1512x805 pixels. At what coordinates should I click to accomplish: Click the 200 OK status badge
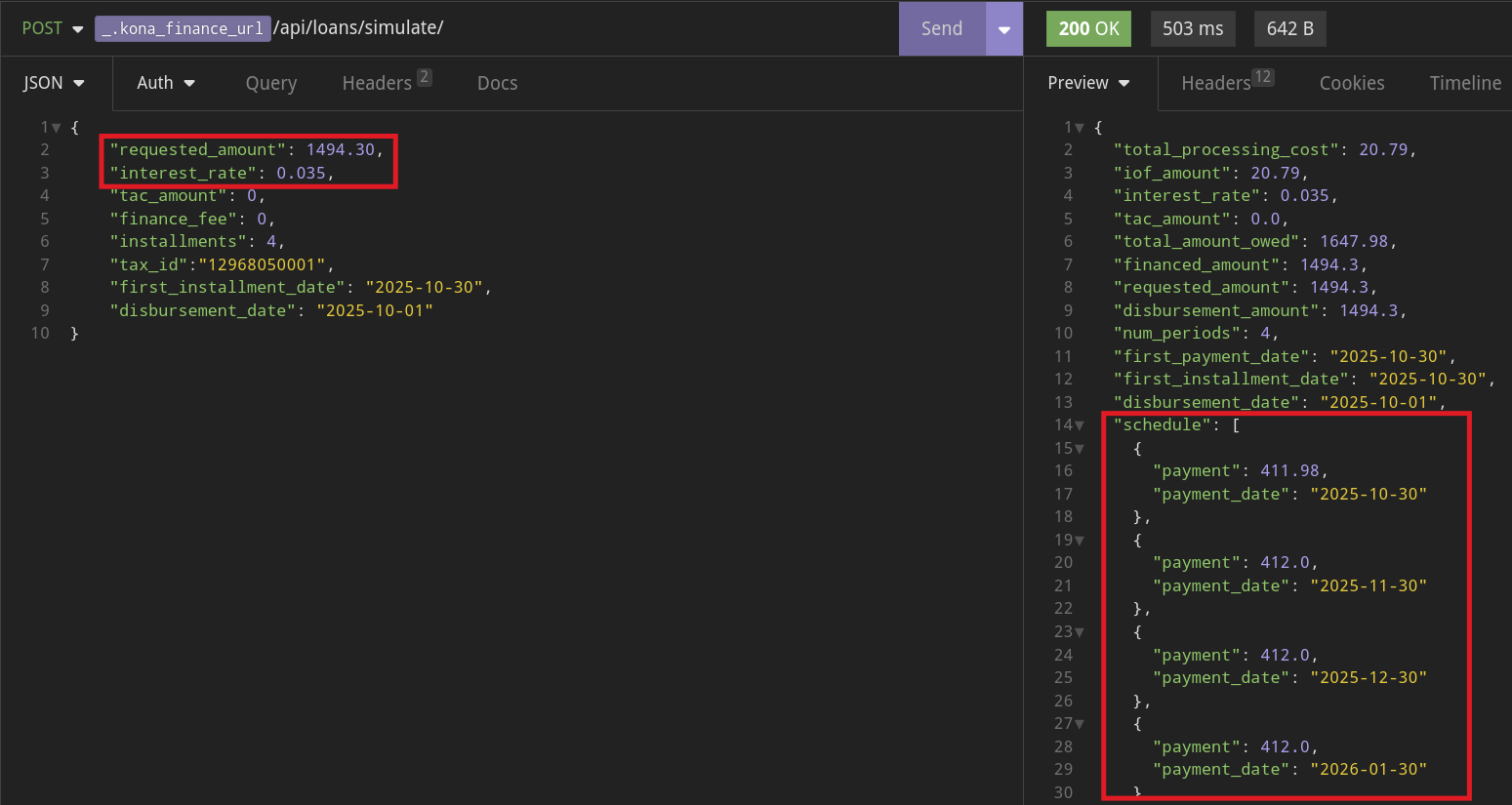pos(1089,28)
